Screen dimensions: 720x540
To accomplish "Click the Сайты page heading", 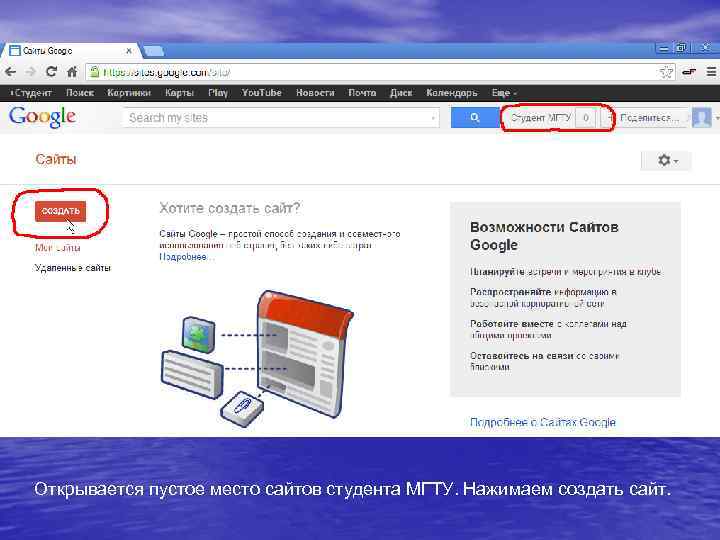I will click(56, 159).
